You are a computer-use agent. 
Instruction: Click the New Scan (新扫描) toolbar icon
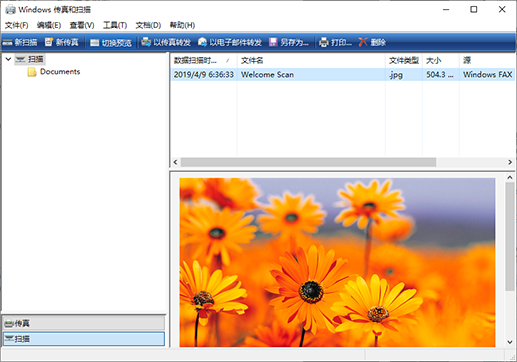click(7, 42)
